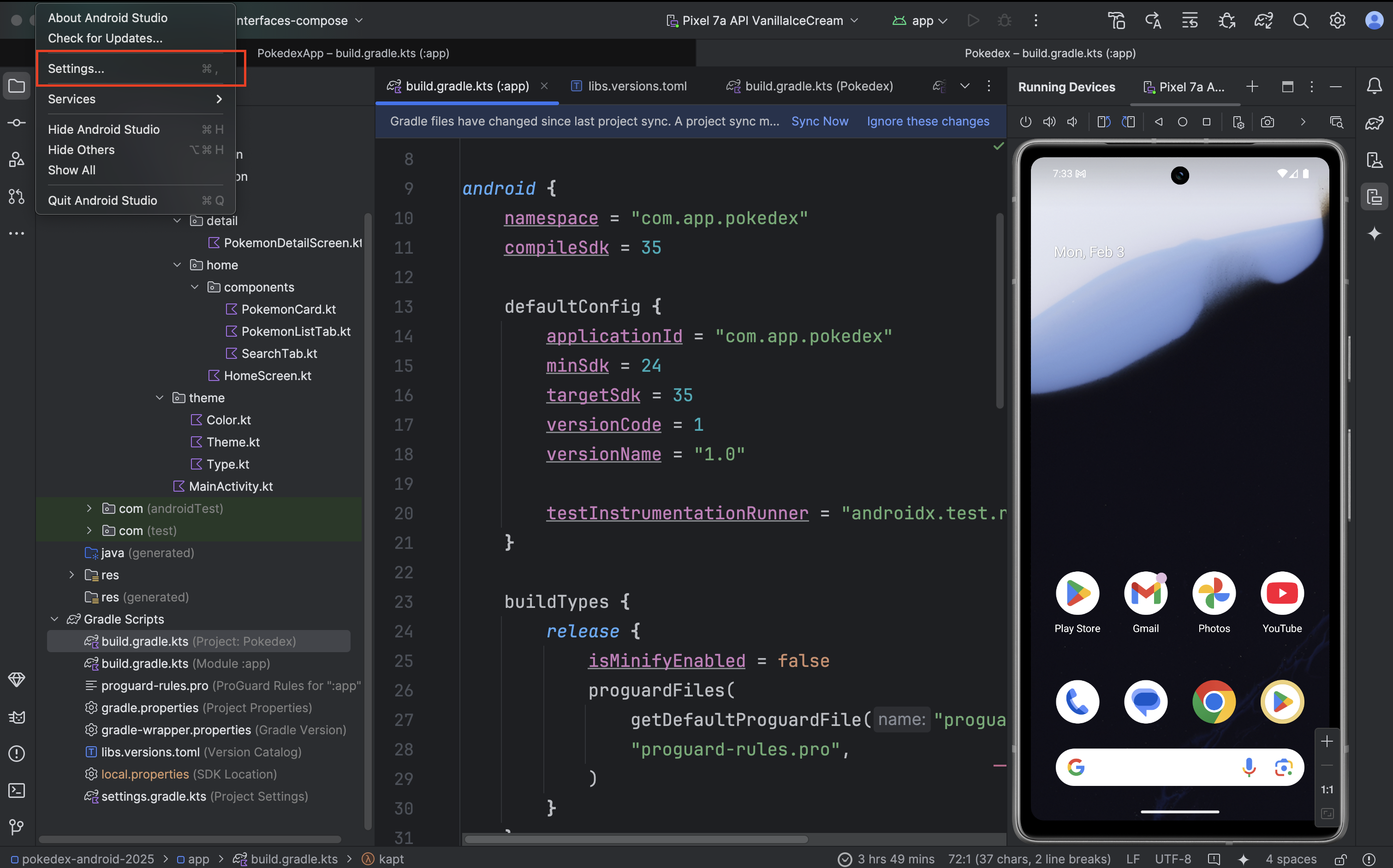Open the Terminal tool window icon
Image resolution: width=1393 pixels, height=868 pixels.
tap(17, 791)
